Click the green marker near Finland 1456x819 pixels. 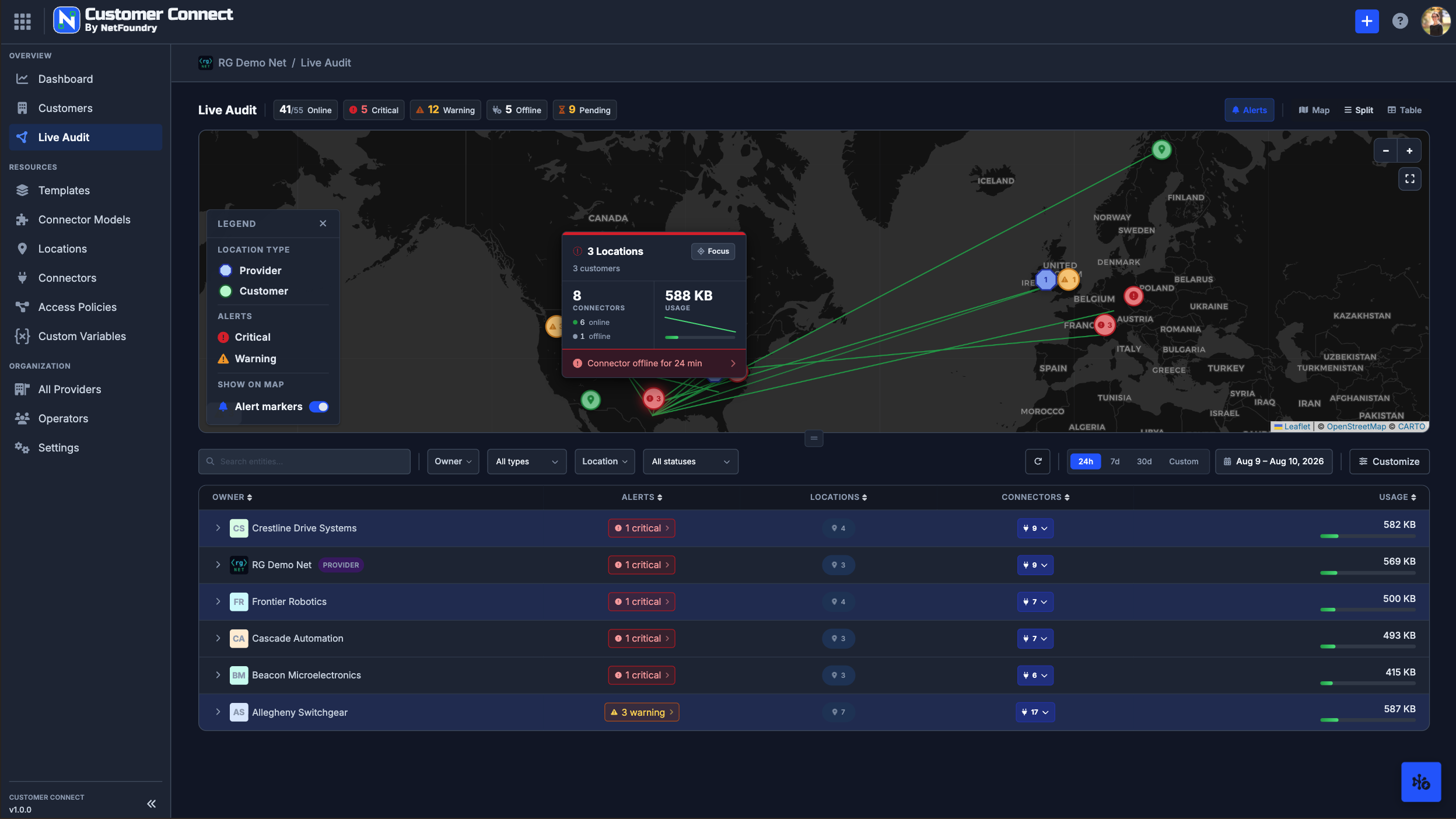point(1161,150)
